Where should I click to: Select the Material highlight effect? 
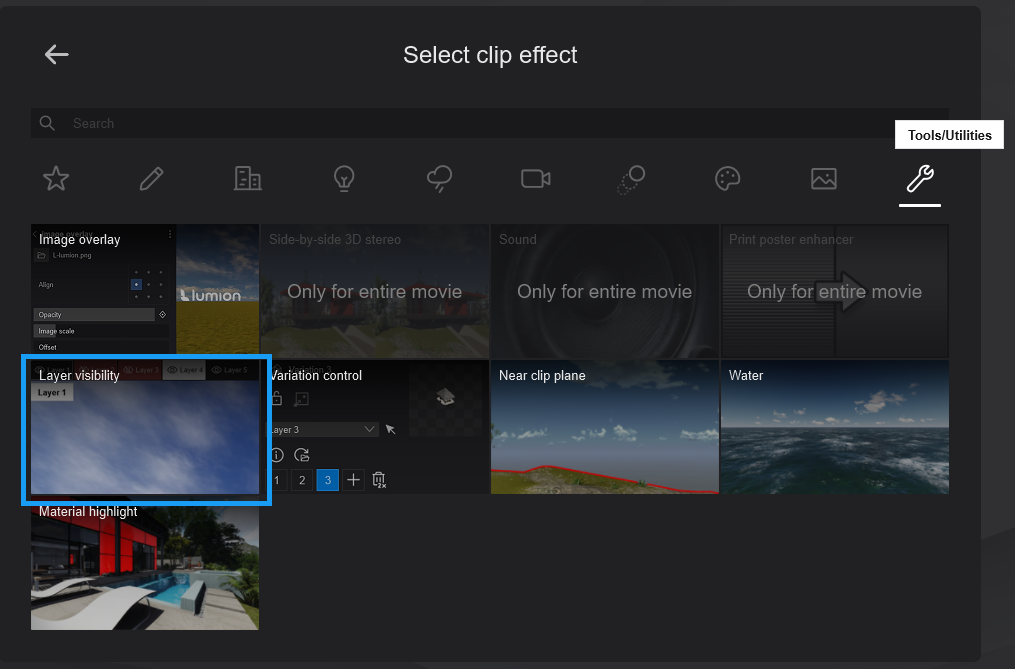pos(145,565)
